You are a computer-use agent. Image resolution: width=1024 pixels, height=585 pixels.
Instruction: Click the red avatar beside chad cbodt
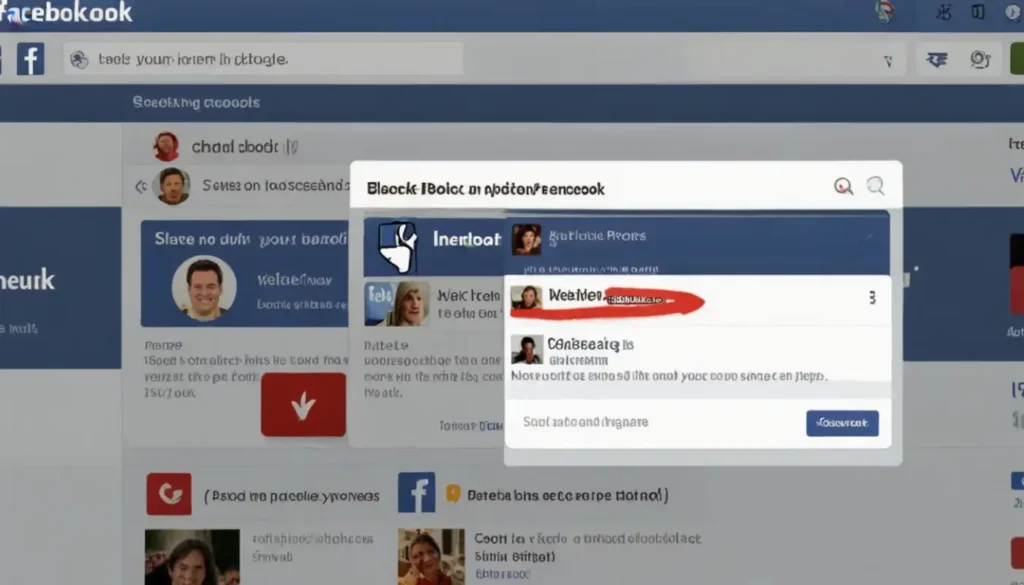[x=166, y=146]
